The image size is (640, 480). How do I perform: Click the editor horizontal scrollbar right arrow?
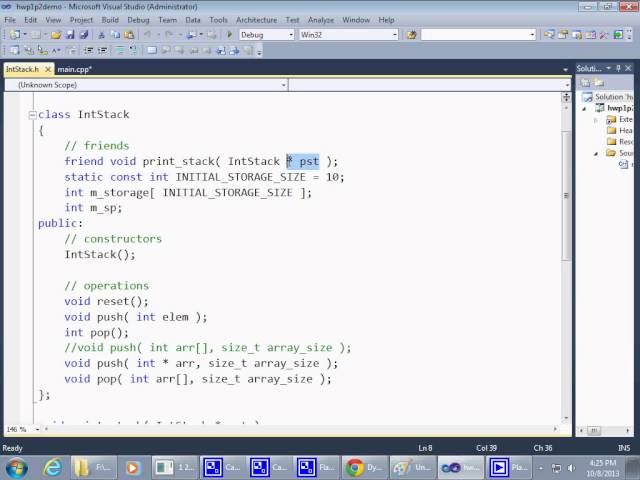pos(555,429)
